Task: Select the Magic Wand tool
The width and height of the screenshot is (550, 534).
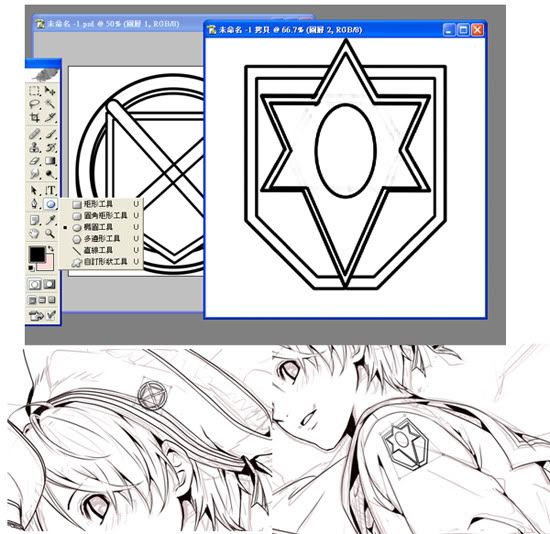Action: 50,104
